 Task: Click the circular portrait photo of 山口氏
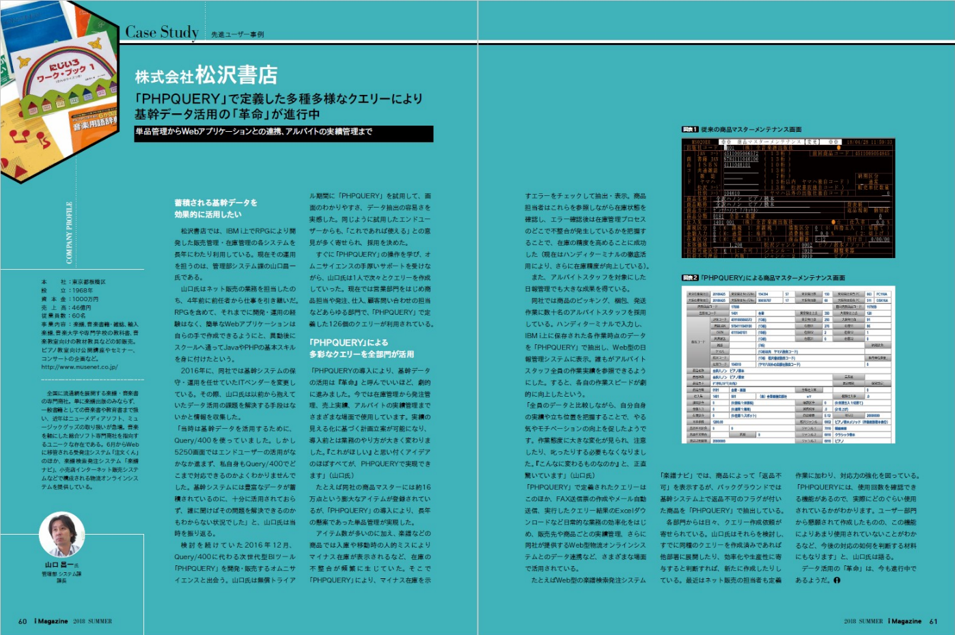point(62,535)
